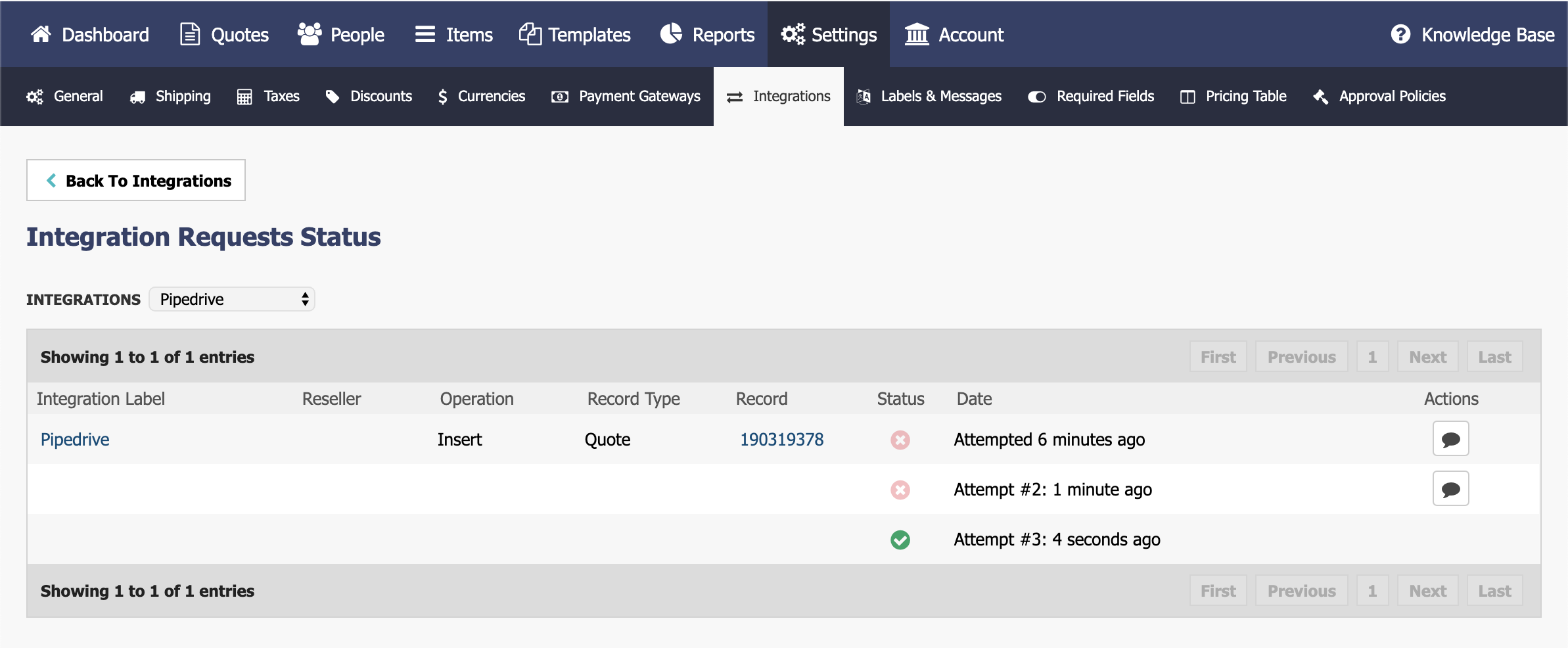Click the Dashboard home icon
The height and width of the screenshot is (648, 1568).
[x=41, y=34]
